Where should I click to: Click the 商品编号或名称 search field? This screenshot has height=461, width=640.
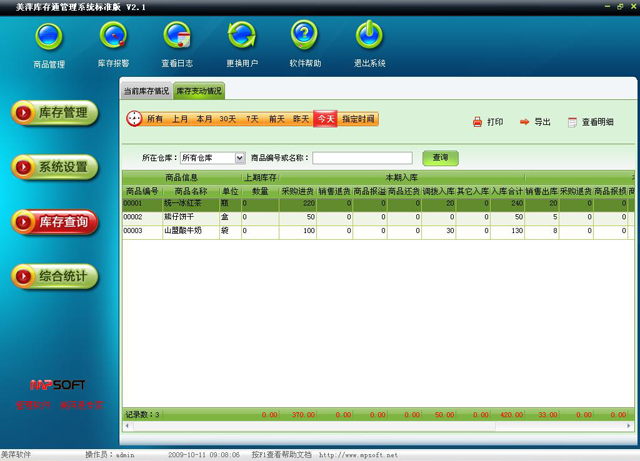click(362, 158)
